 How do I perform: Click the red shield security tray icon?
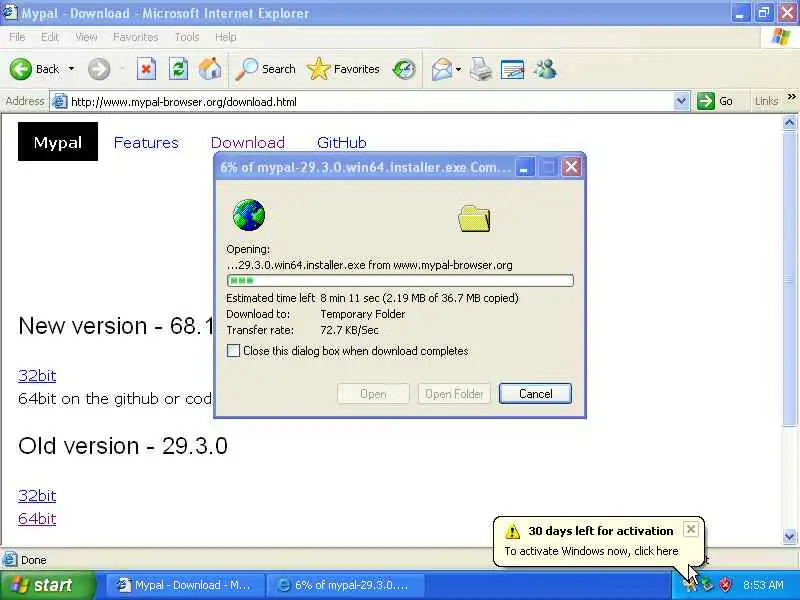725,584
